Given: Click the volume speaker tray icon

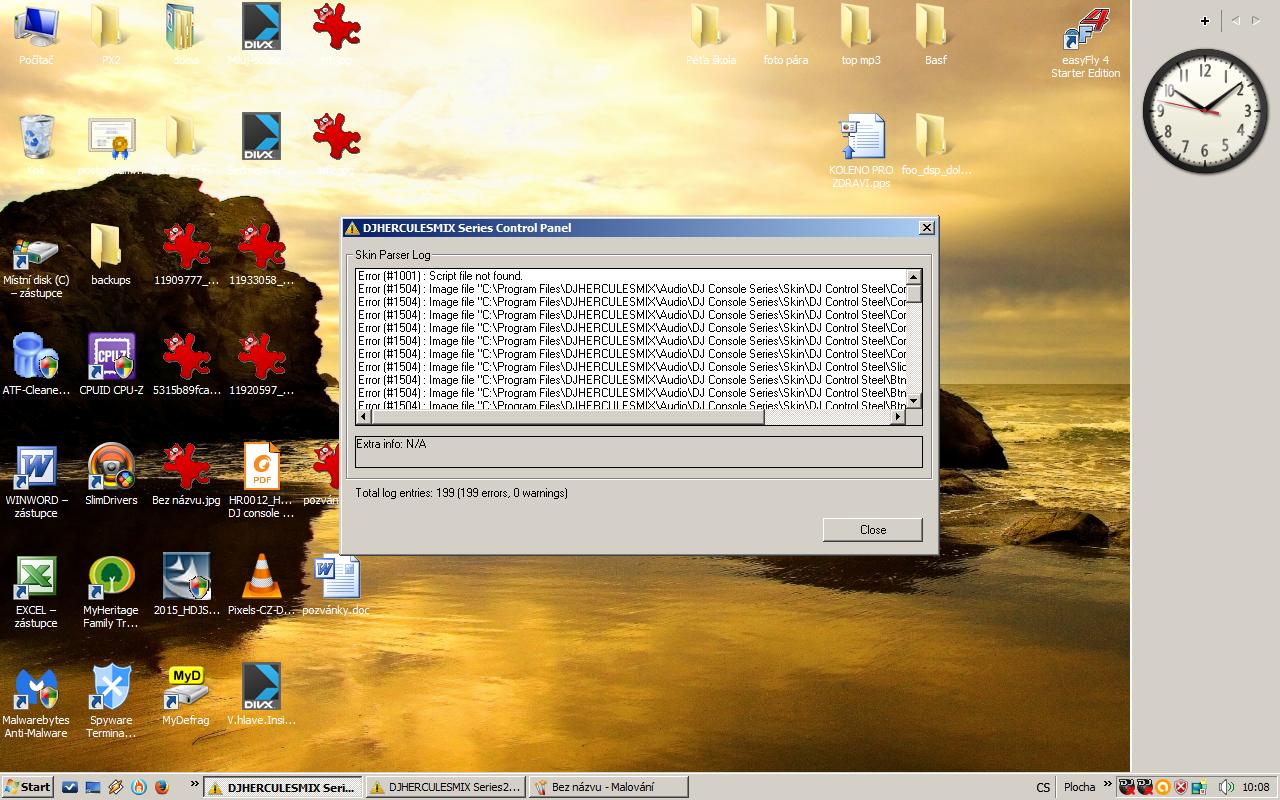Looking at the screenshot, I should 1226,787.
